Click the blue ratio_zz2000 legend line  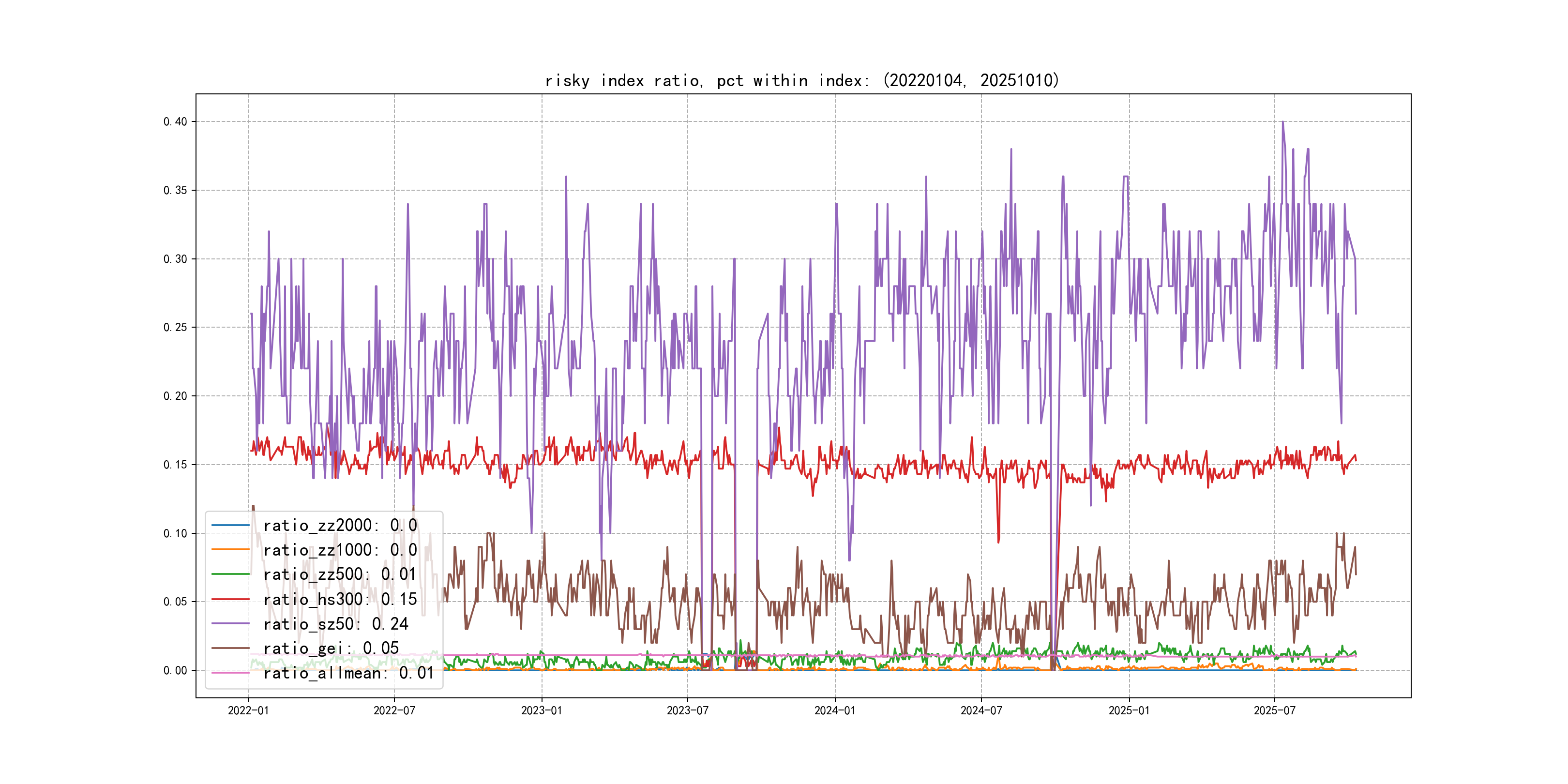[230, 525]
